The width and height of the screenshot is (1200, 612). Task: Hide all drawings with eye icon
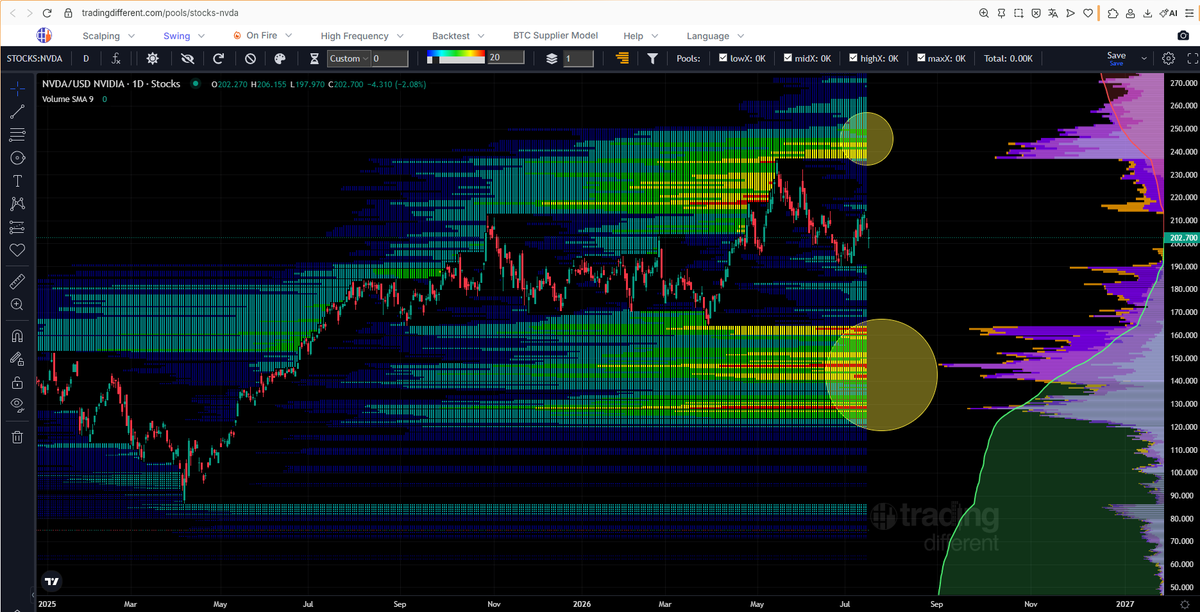click(17, 405)
